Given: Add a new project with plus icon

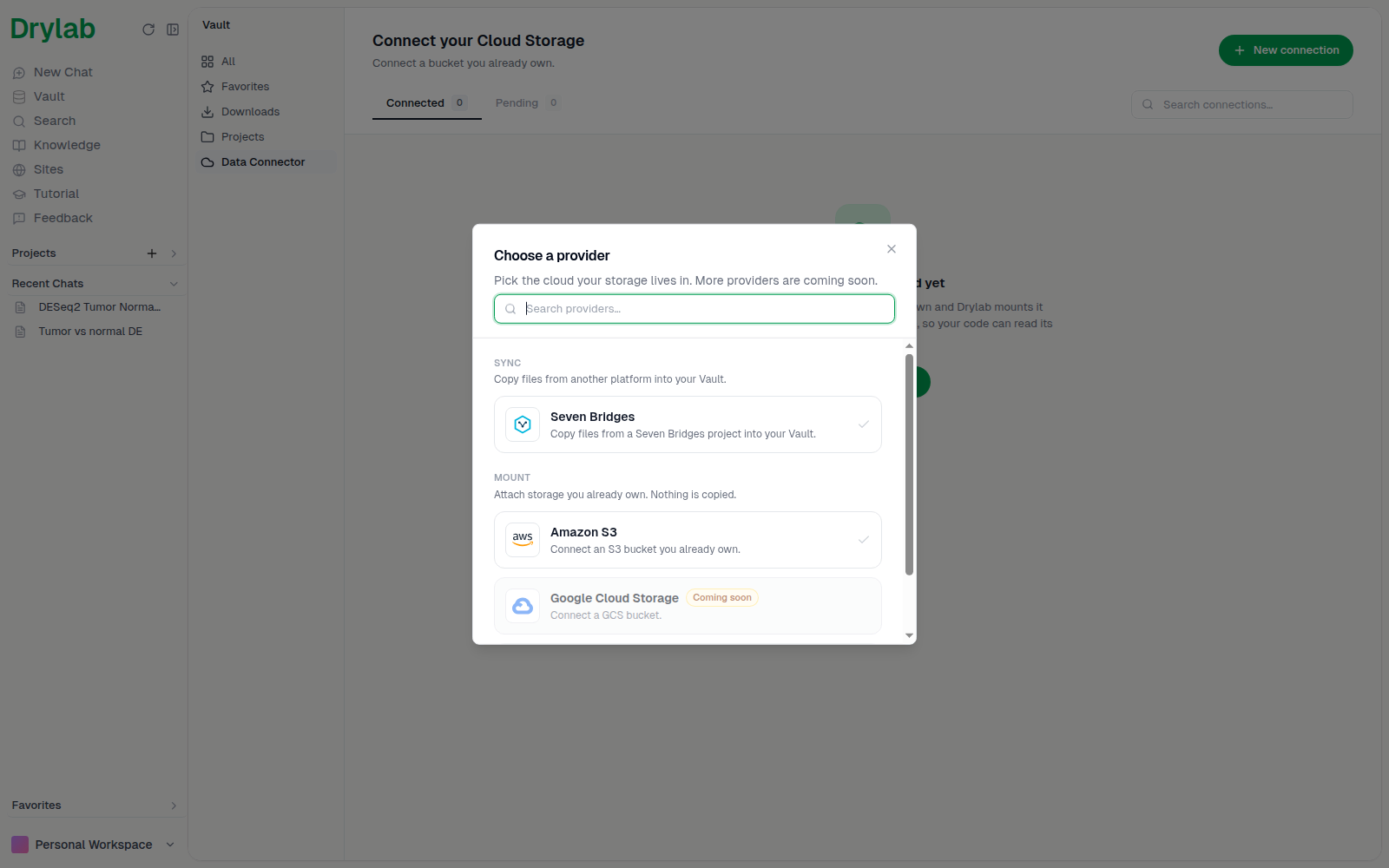Looking at the screenshot, I should (152, 253).
